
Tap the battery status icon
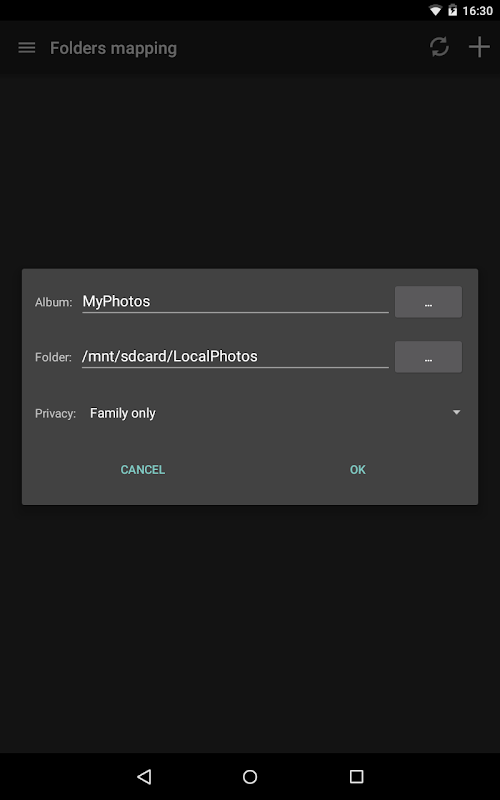pos(452,10)
